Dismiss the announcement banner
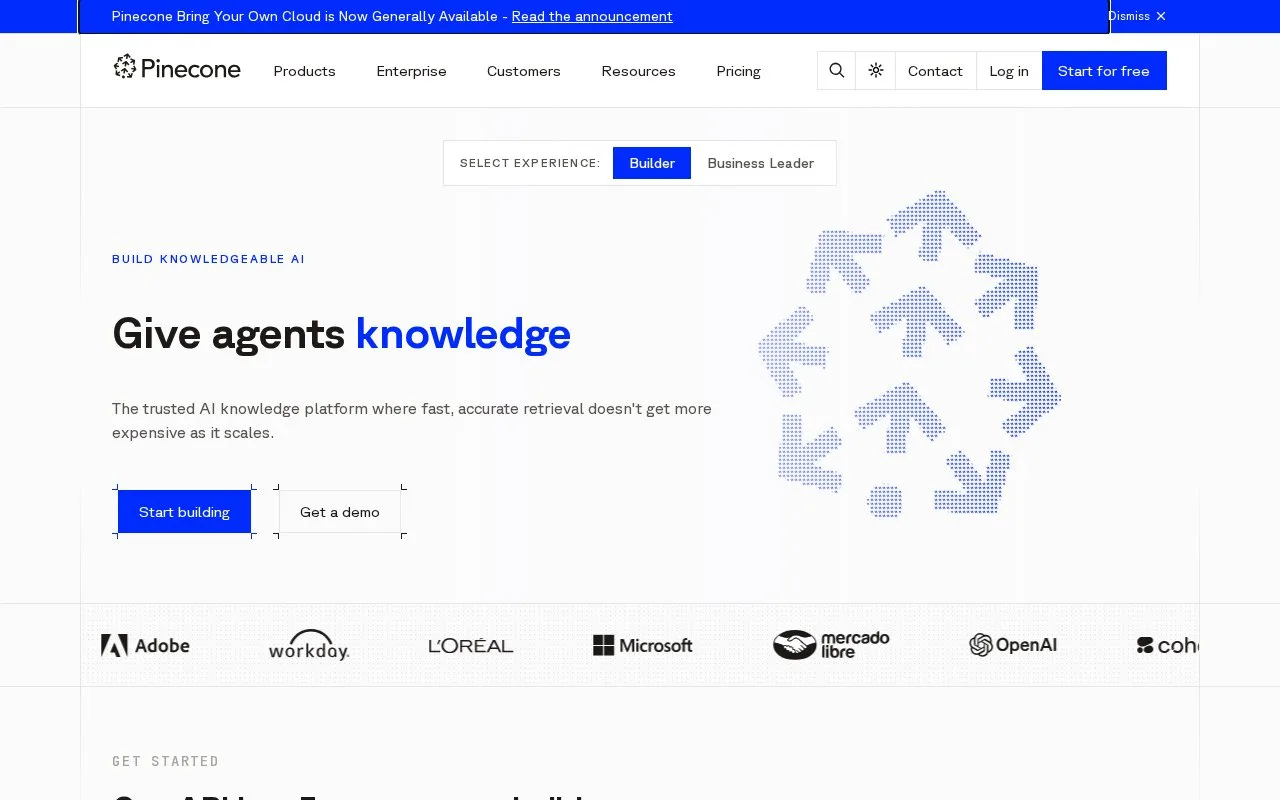This screenshot has height=800, width=1280. [1137, 16]
